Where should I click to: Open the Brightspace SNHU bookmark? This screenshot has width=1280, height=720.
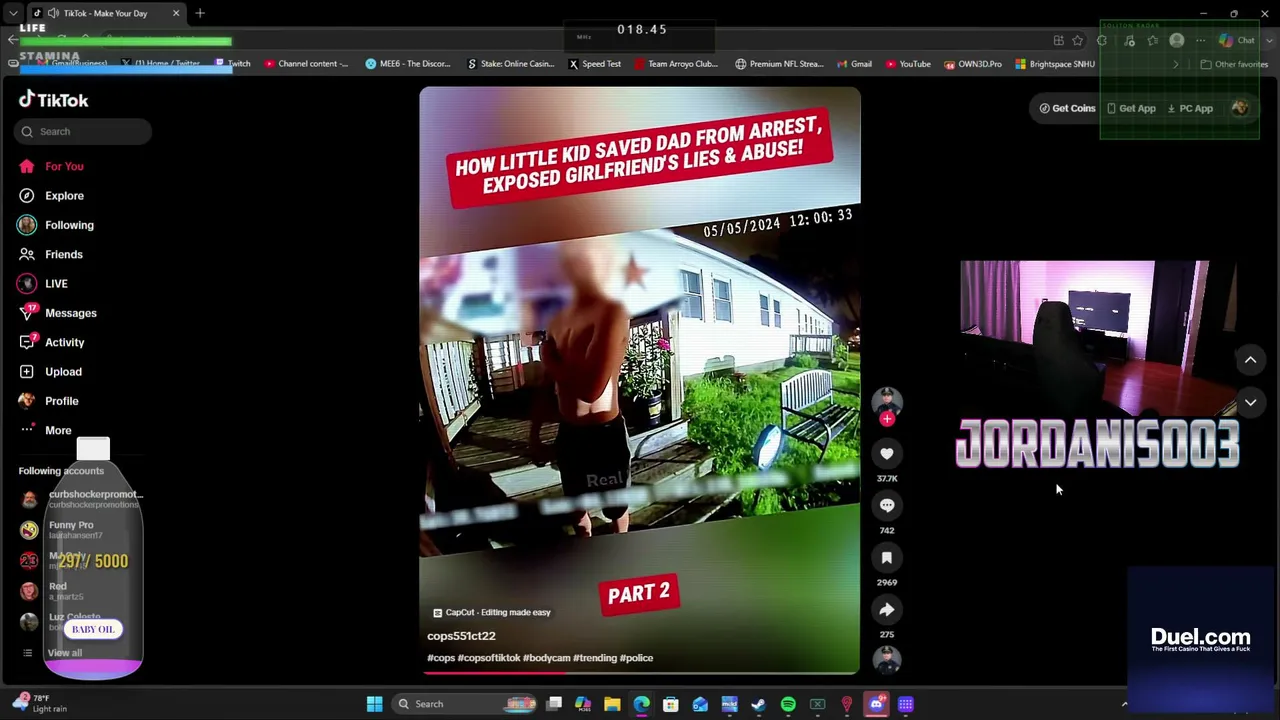[1055, 64]
